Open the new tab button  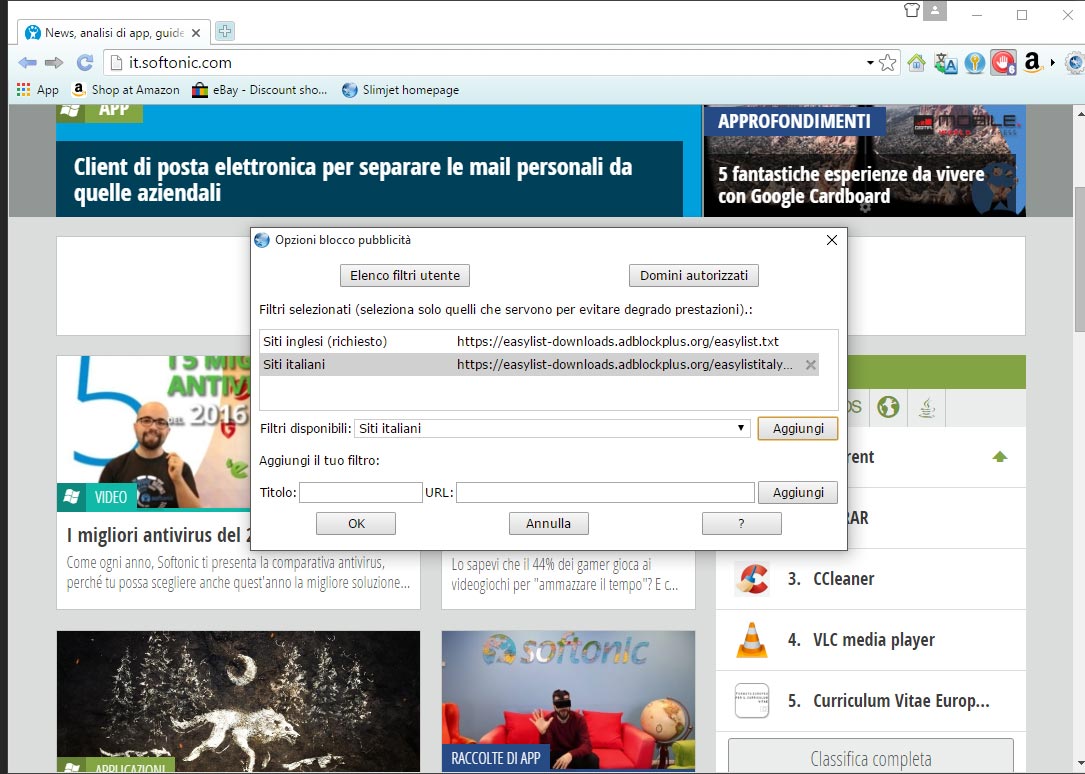pos(225,31)
